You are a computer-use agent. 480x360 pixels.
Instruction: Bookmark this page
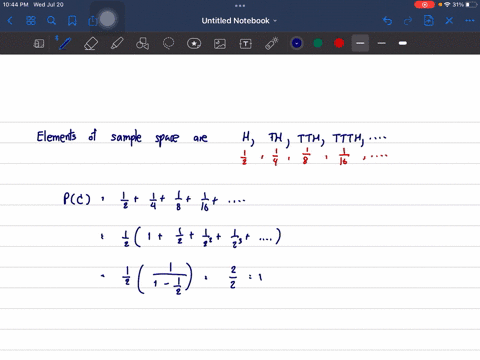(72, 21)
